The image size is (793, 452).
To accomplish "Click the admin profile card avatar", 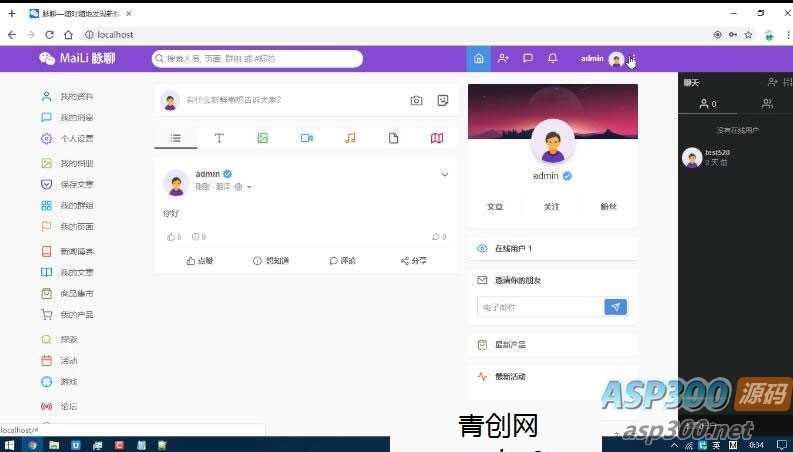I will point(553,142).
